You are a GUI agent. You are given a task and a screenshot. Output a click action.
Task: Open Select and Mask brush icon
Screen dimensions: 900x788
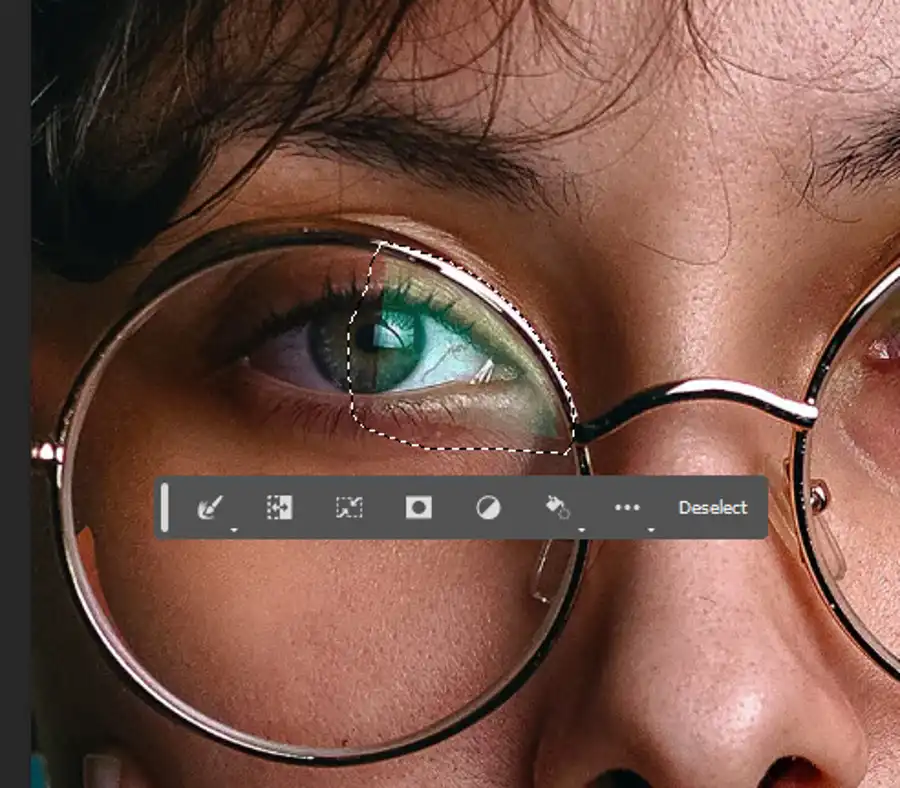(x=210, y=507)
